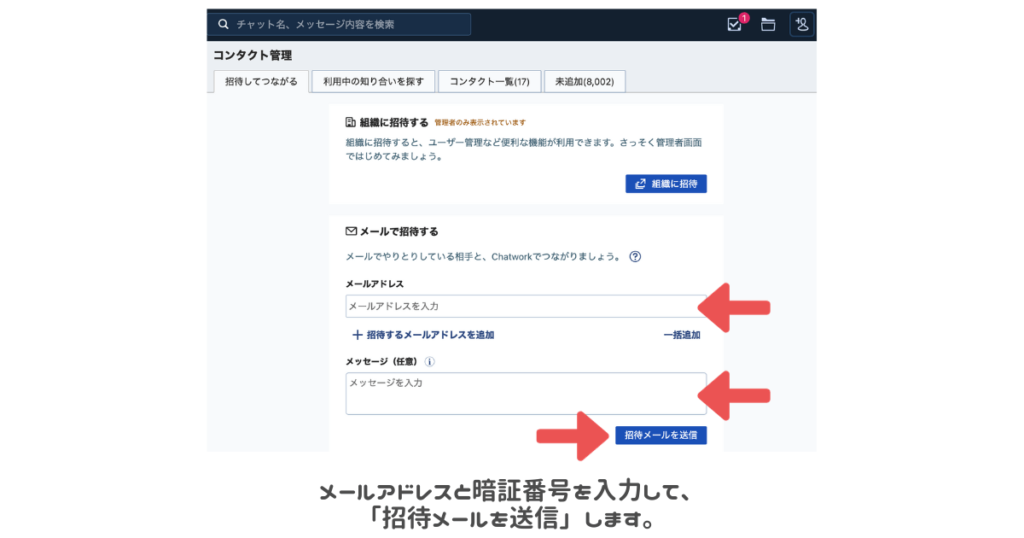Click the magnifier search icon in the top bar
The height and width of the screenshot is (538, 1024).
[x=223, y=24]
